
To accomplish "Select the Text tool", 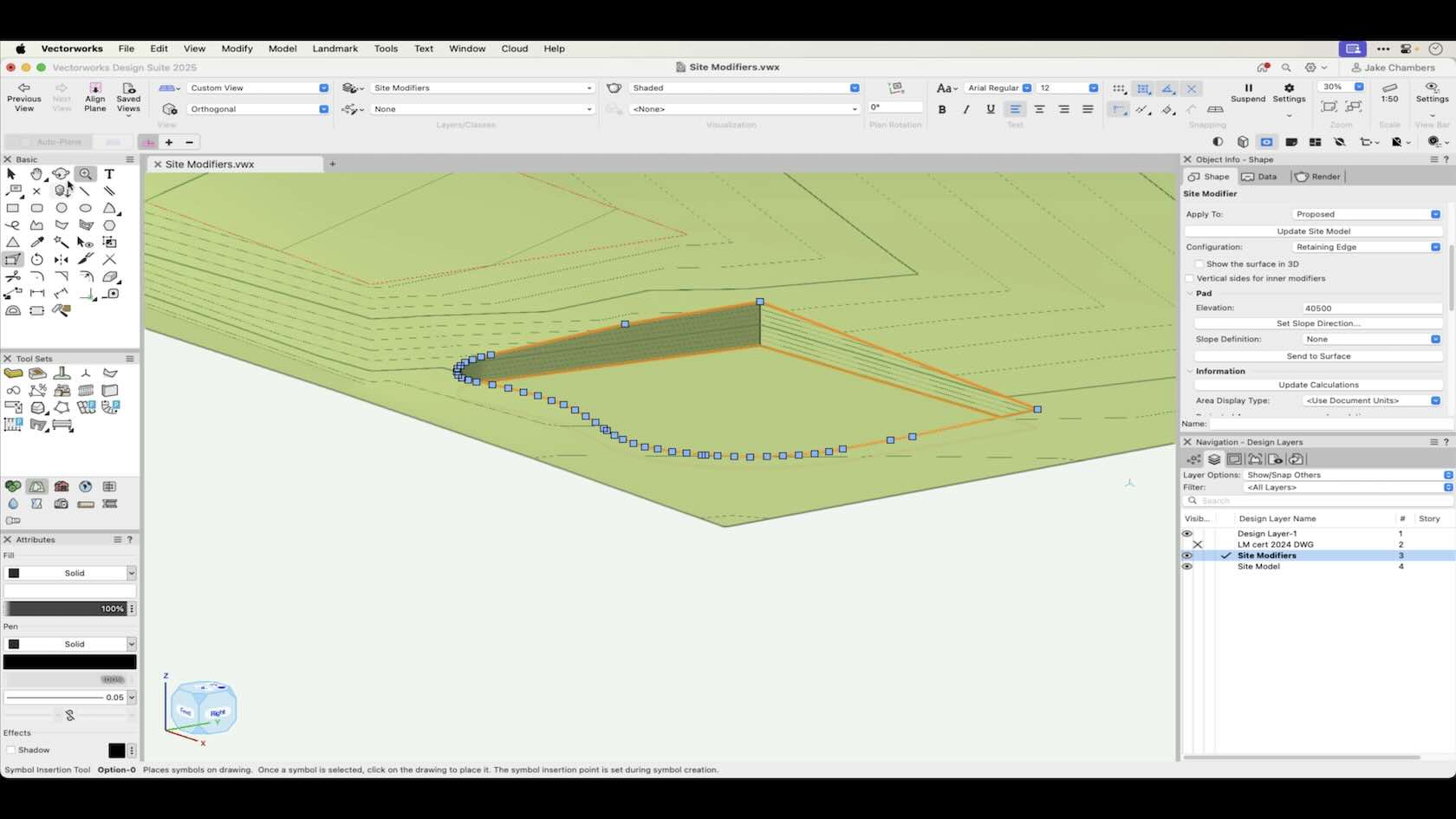I will click(109, 174).
